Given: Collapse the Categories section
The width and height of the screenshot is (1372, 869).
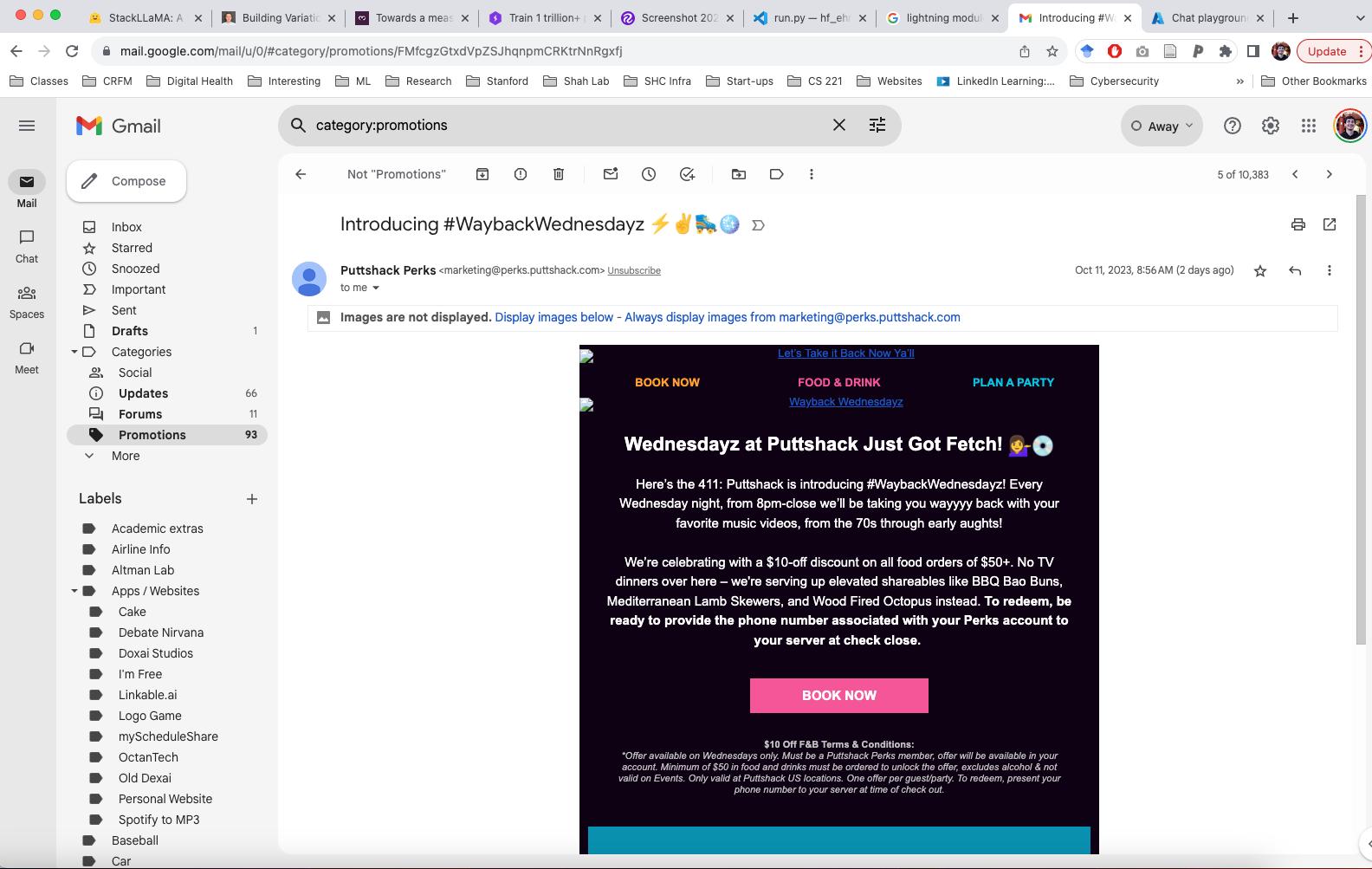Looking at the screenshot, I should [74, 352].
